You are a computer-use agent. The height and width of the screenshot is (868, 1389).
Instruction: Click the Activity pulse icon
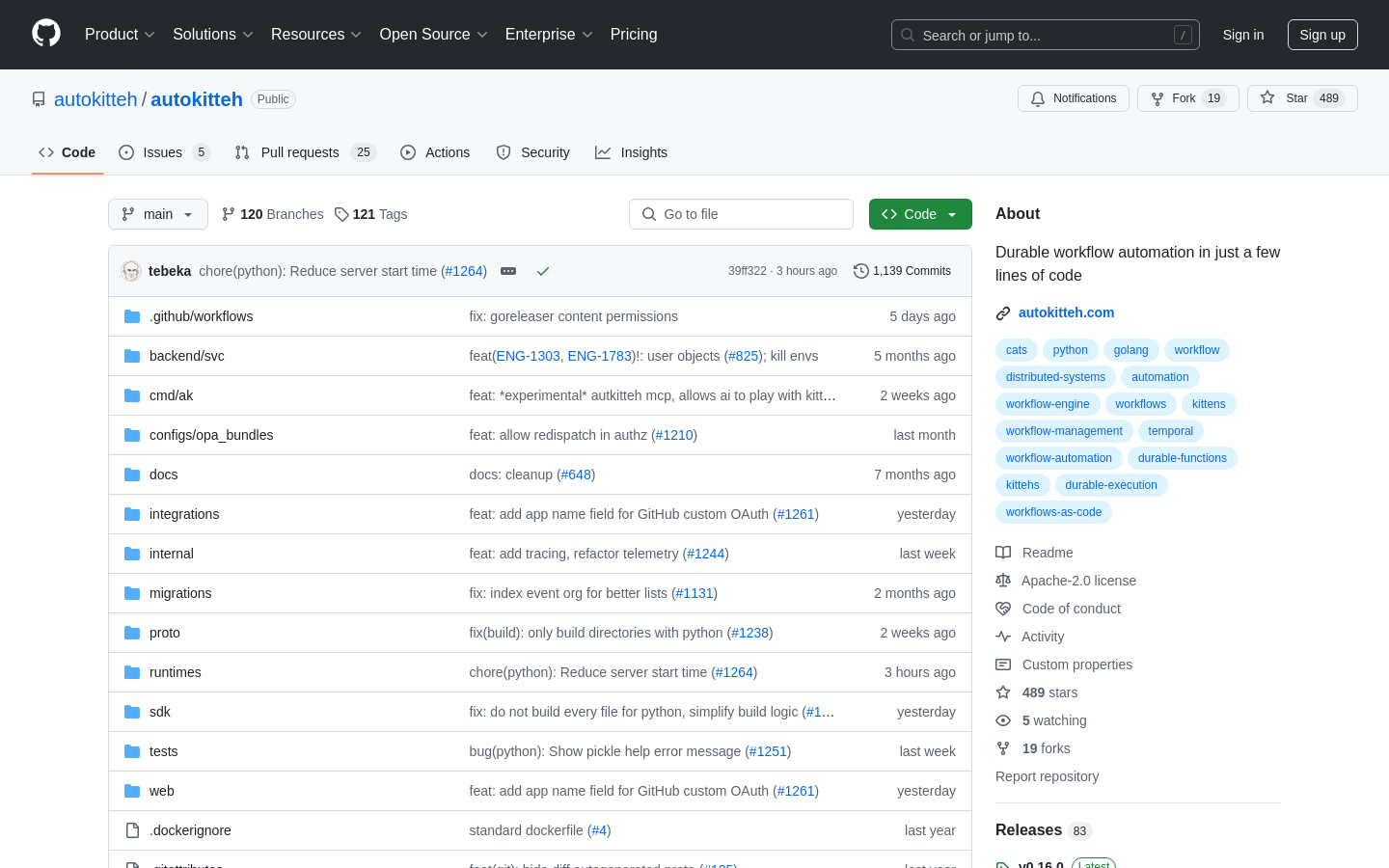[1003, 637]
